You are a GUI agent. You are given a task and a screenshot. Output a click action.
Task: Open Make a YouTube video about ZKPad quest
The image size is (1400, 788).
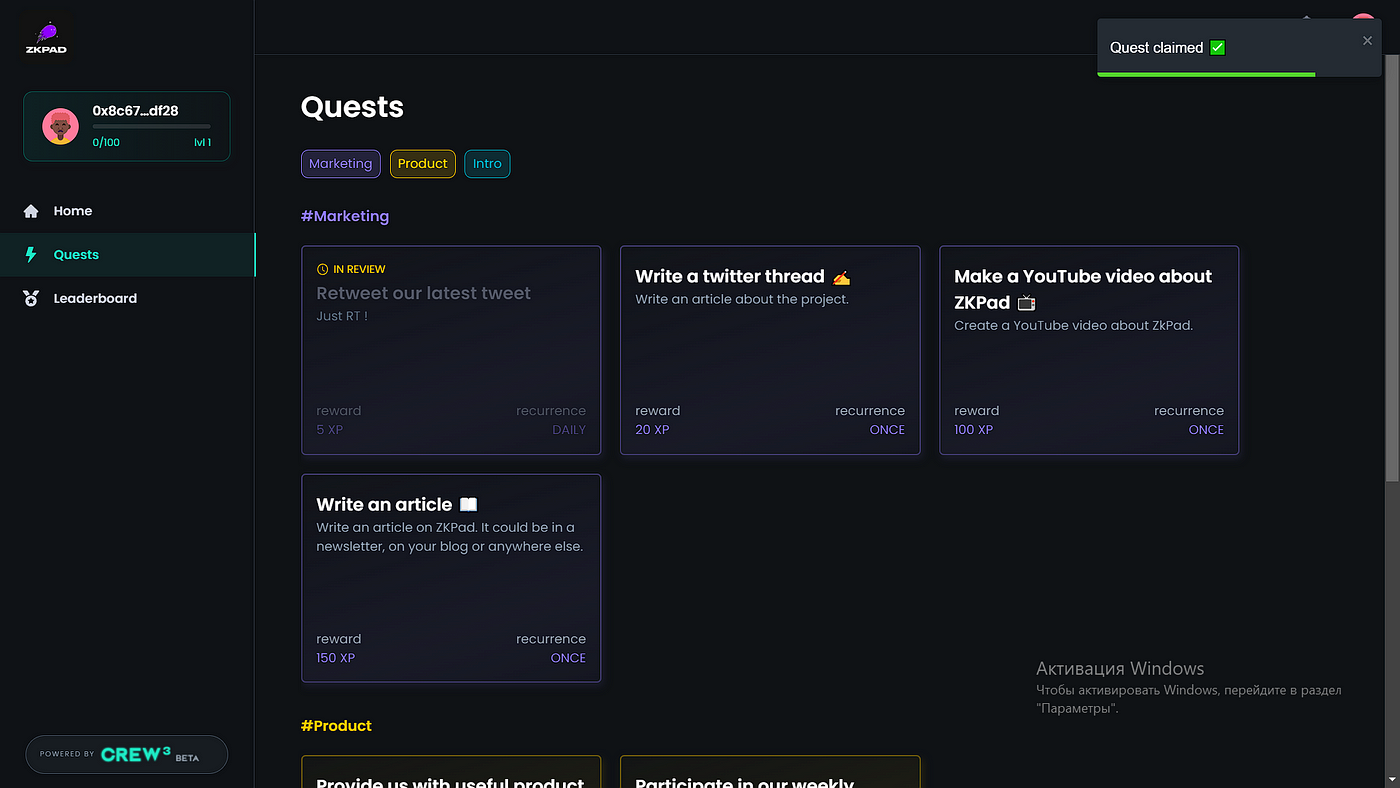coord(1089,350)
